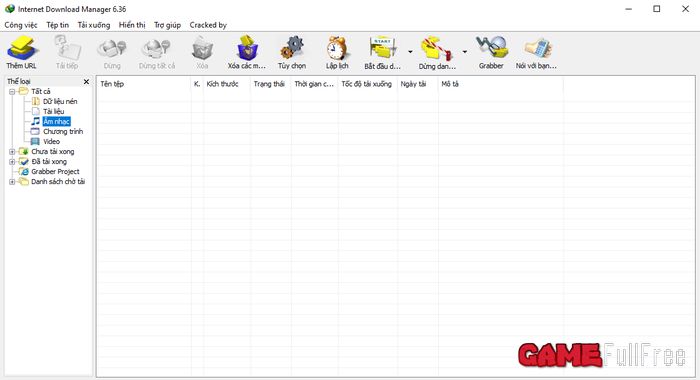The width and height of the screenshot is (700, 380).
Task: Sort by Thời gian c... column header
Action: click(x=314, y=84)
